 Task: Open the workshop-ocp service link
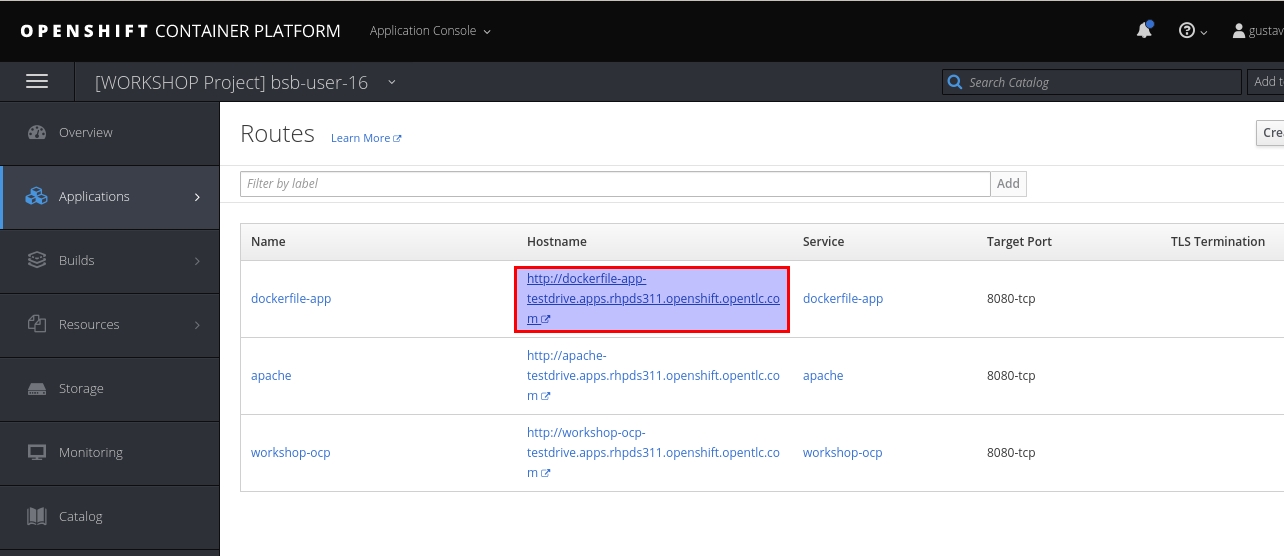click(x=842, y=453)
